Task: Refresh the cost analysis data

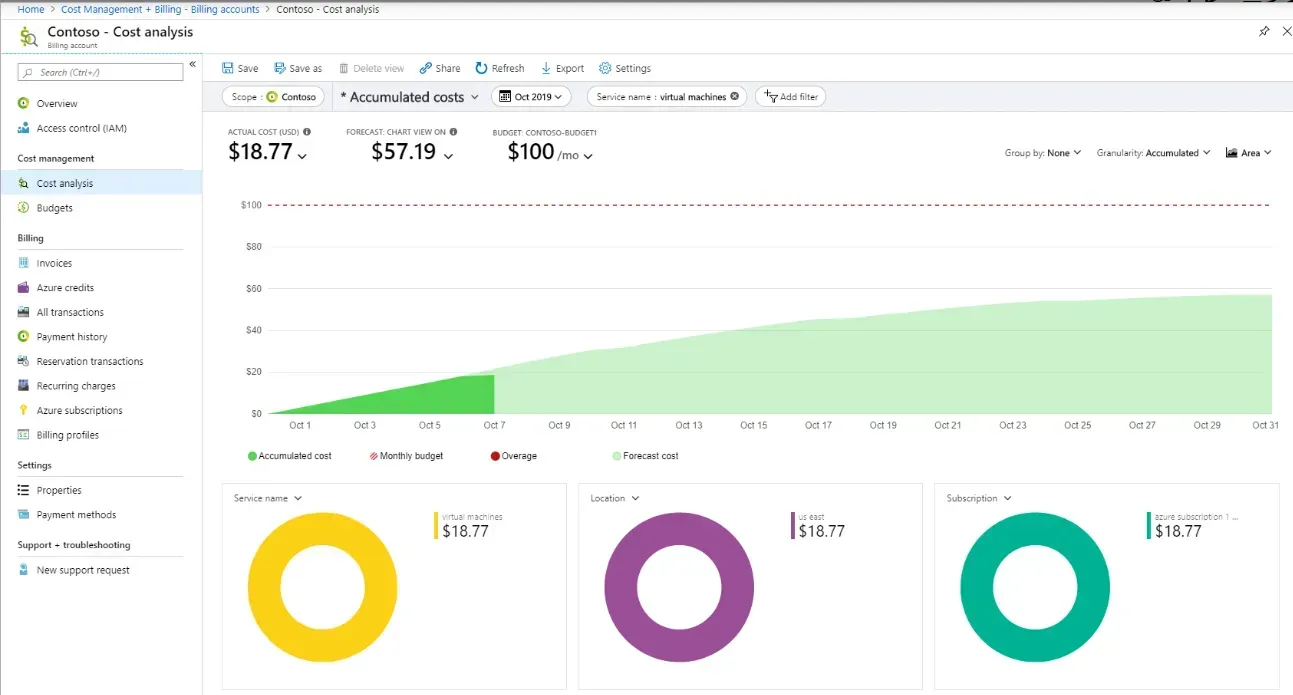Action: coord(500,68)
